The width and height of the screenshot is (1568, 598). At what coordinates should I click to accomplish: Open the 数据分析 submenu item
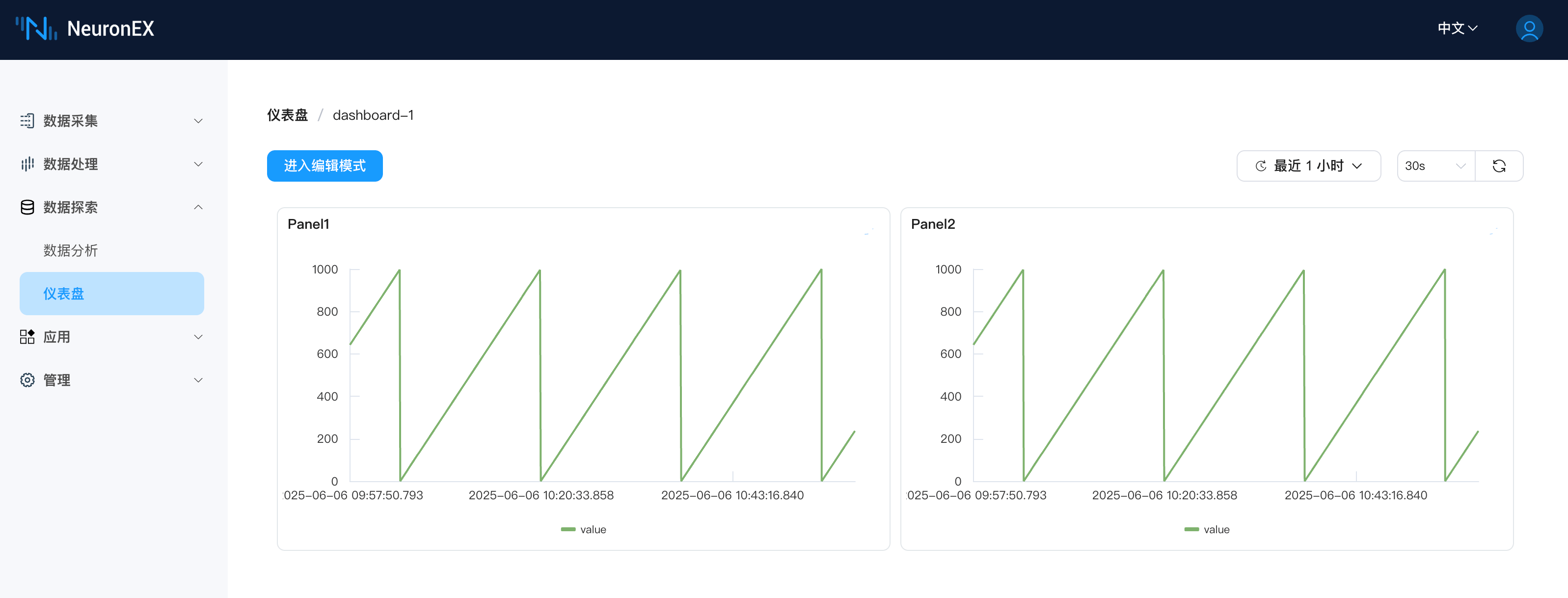(71, 250)
